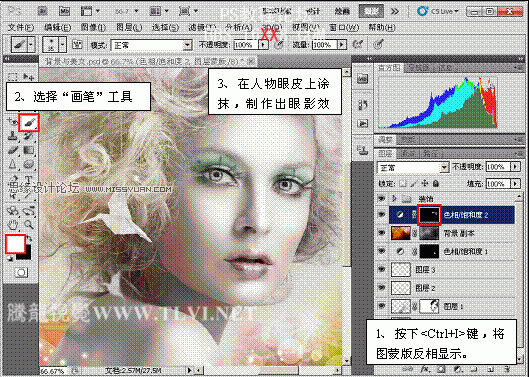Click the background black color swatch

point(26,254)
